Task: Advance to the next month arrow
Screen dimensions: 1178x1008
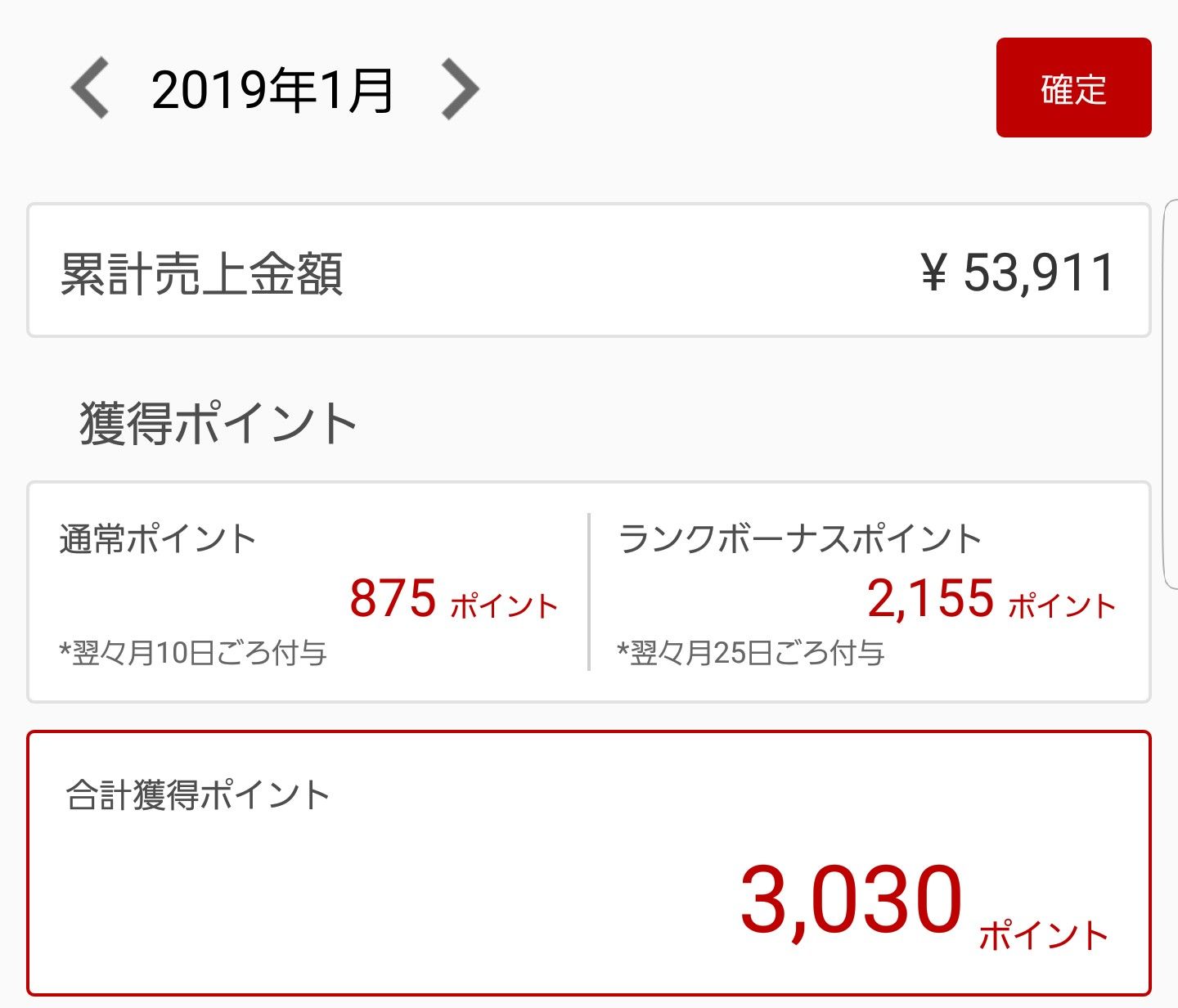Action: click(x=460, y=88)
